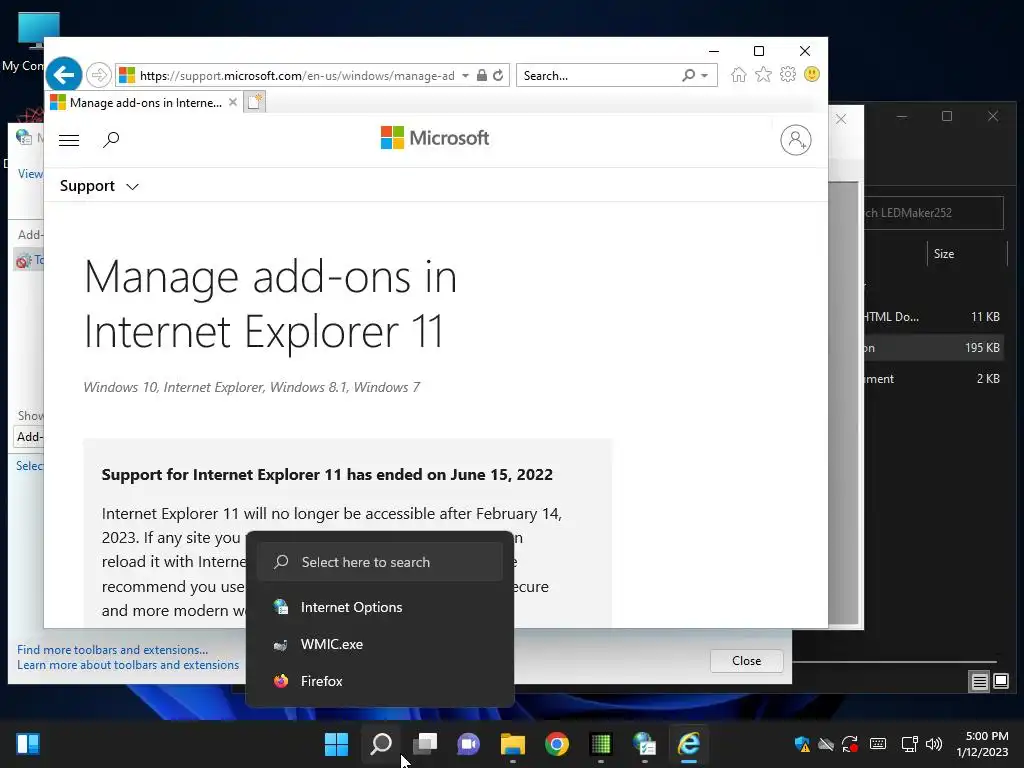This screenshot has width=1024, height=768.
Task: Open the Microsoft site hamburger menu
Action: click(x=69, y=140)
